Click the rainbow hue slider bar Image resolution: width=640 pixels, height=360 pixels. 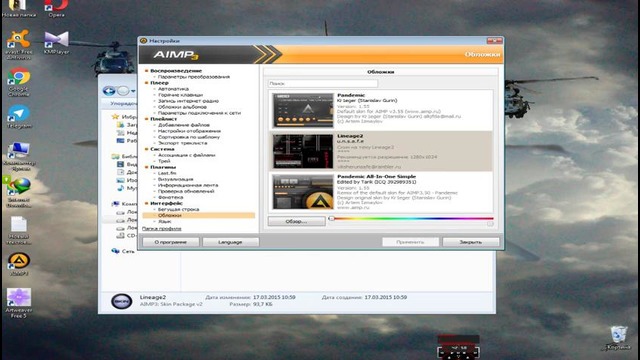point(411,219)
